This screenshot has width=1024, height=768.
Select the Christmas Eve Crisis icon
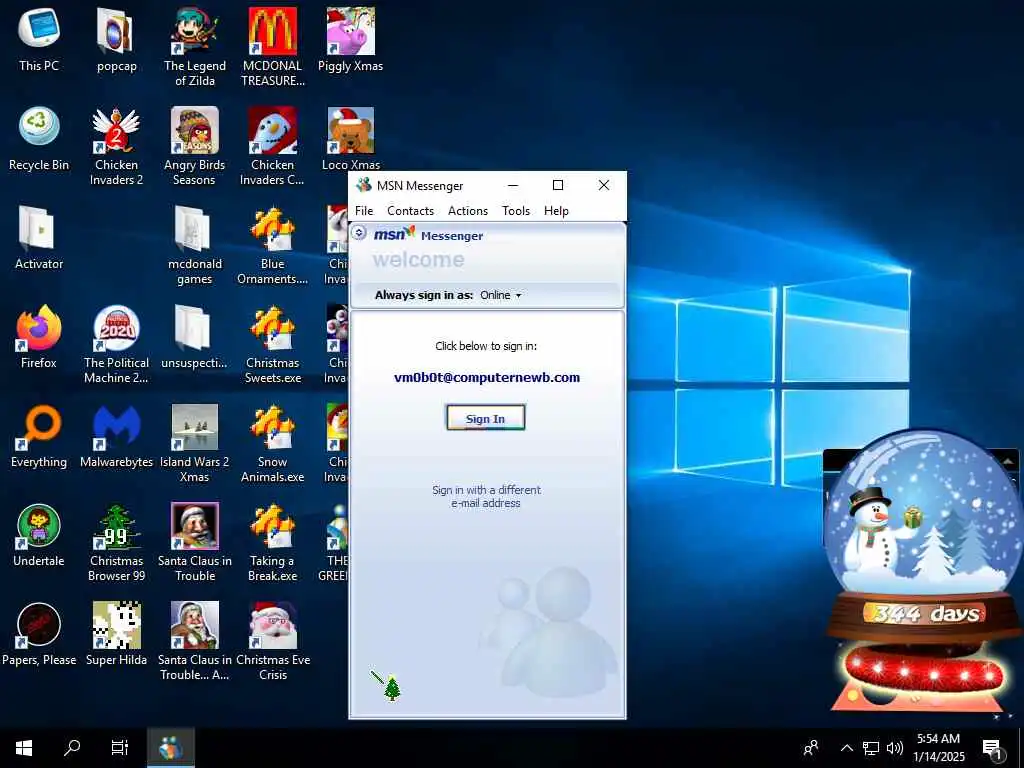click(x=272, y=641)
